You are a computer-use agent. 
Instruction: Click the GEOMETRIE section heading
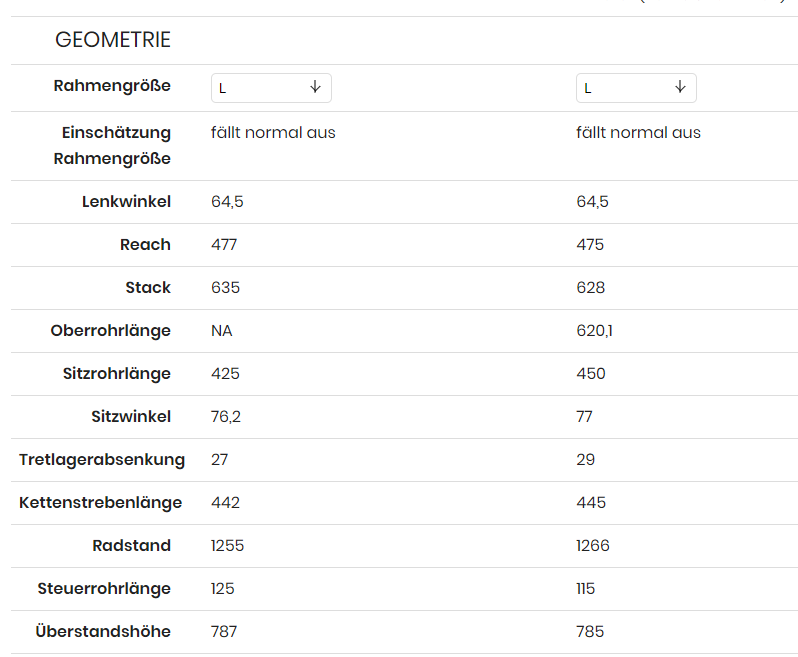113,40
